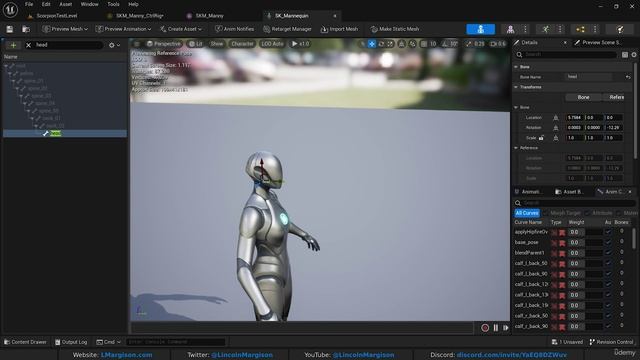Open the Tools menu
Image resolution: width=640 pixels, height=360 pixels.
113,4
